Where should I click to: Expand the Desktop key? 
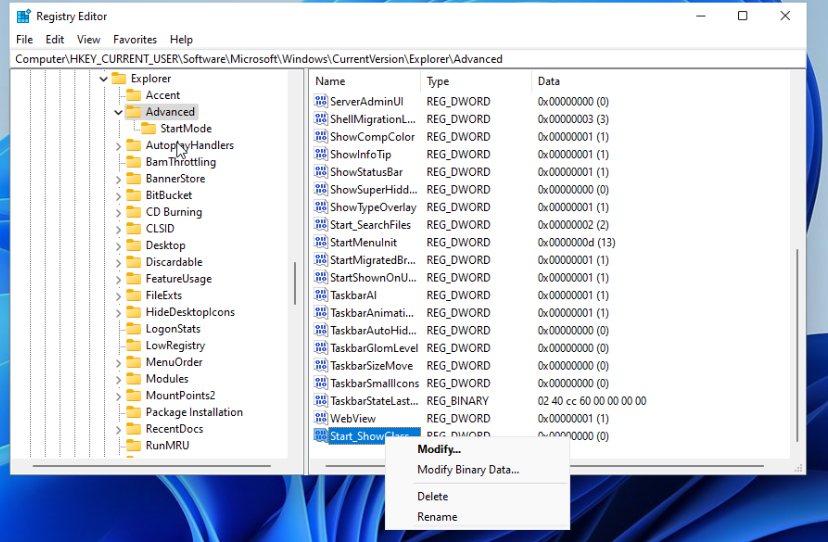click(x=118, y=246)
